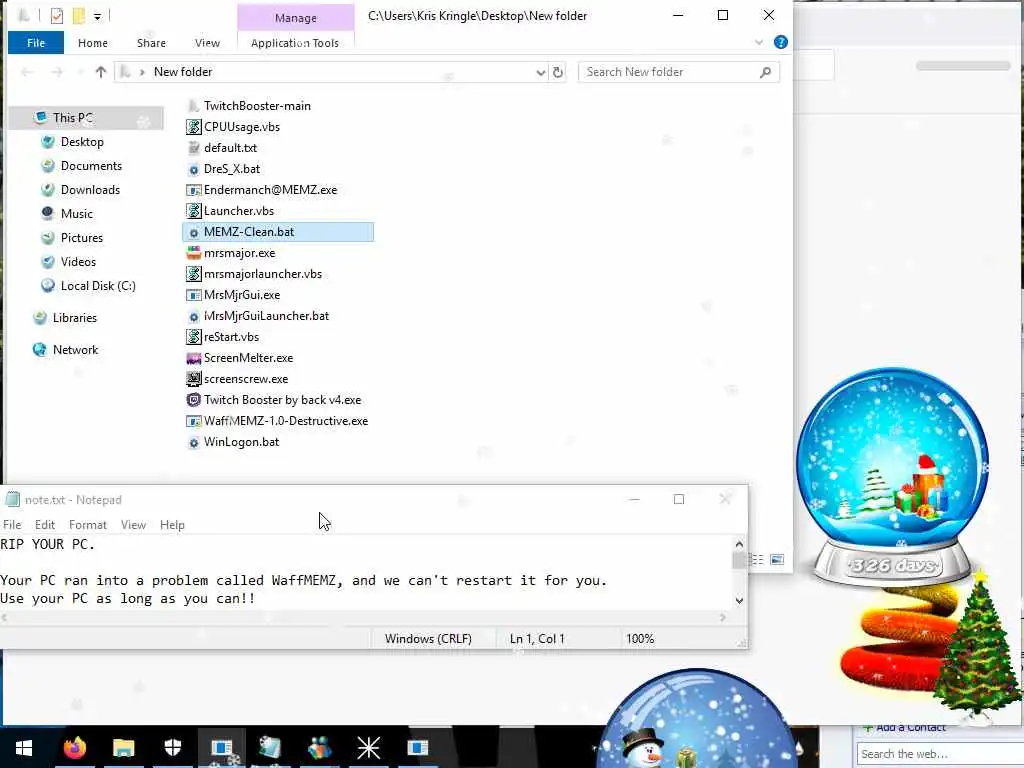Open Downloads in navigation pane
The image size is (1024, 768).
[x=90, y=190]
